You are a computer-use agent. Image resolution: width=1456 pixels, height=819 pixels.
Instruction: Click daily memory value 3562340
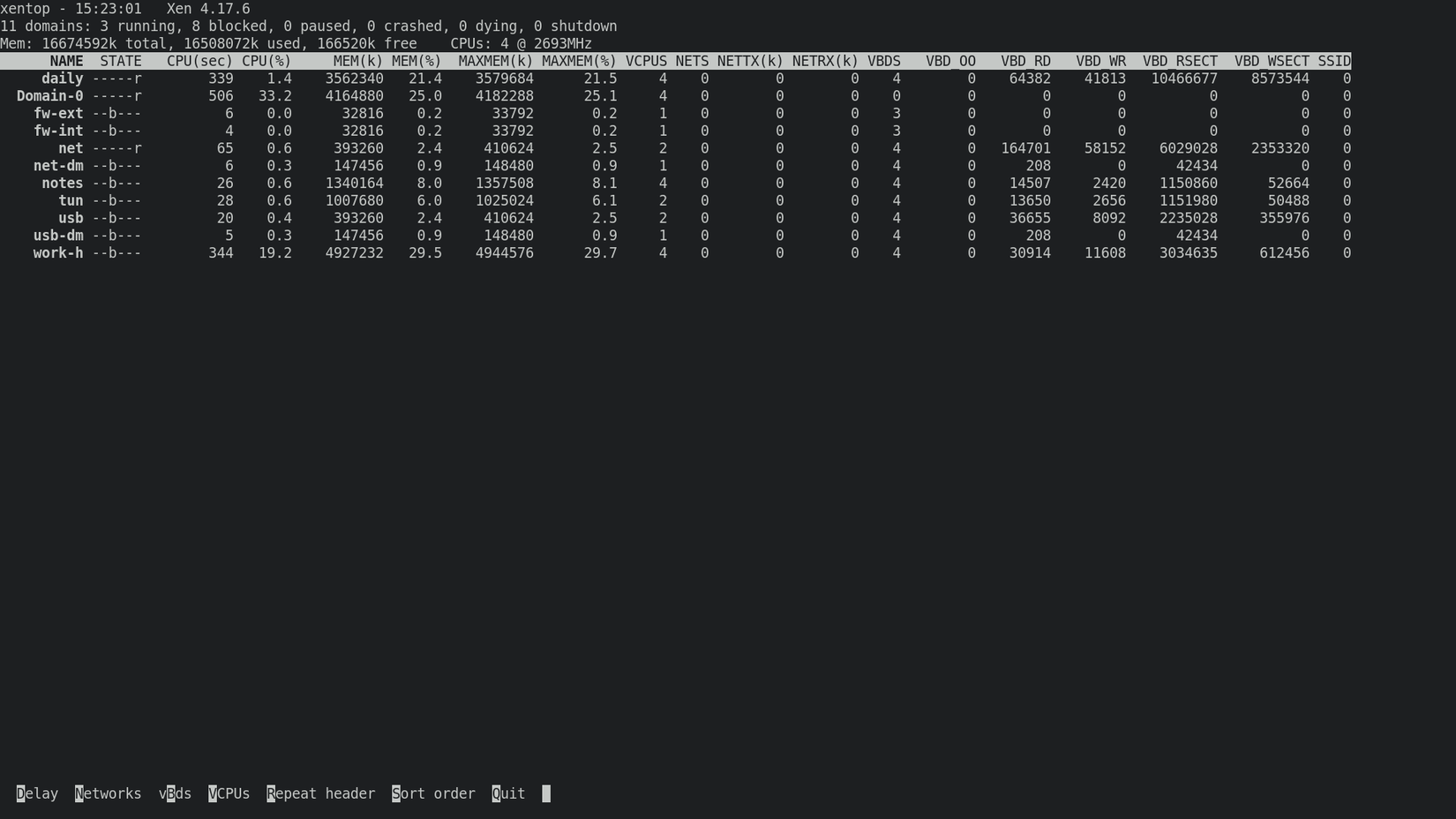coord(354,79)
